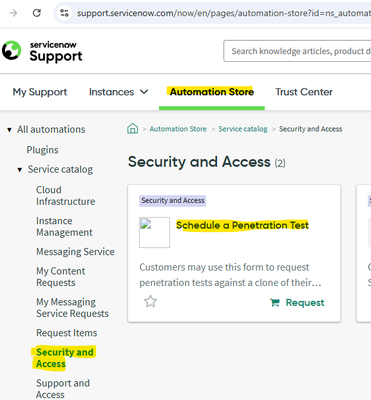Screen dimensions: 371x400
Task: Open the My Support tab
Action: [x=40, y=92]
